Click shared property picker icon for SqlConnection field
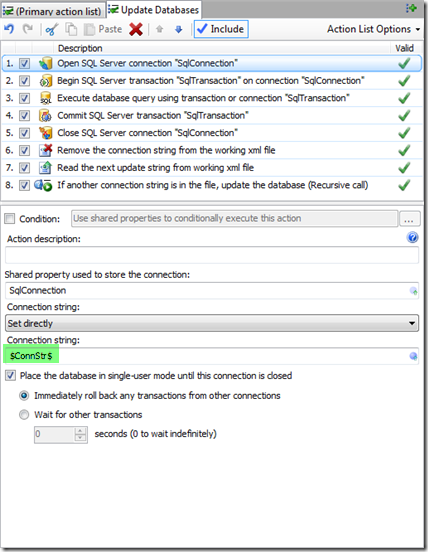 pos(414,291)
